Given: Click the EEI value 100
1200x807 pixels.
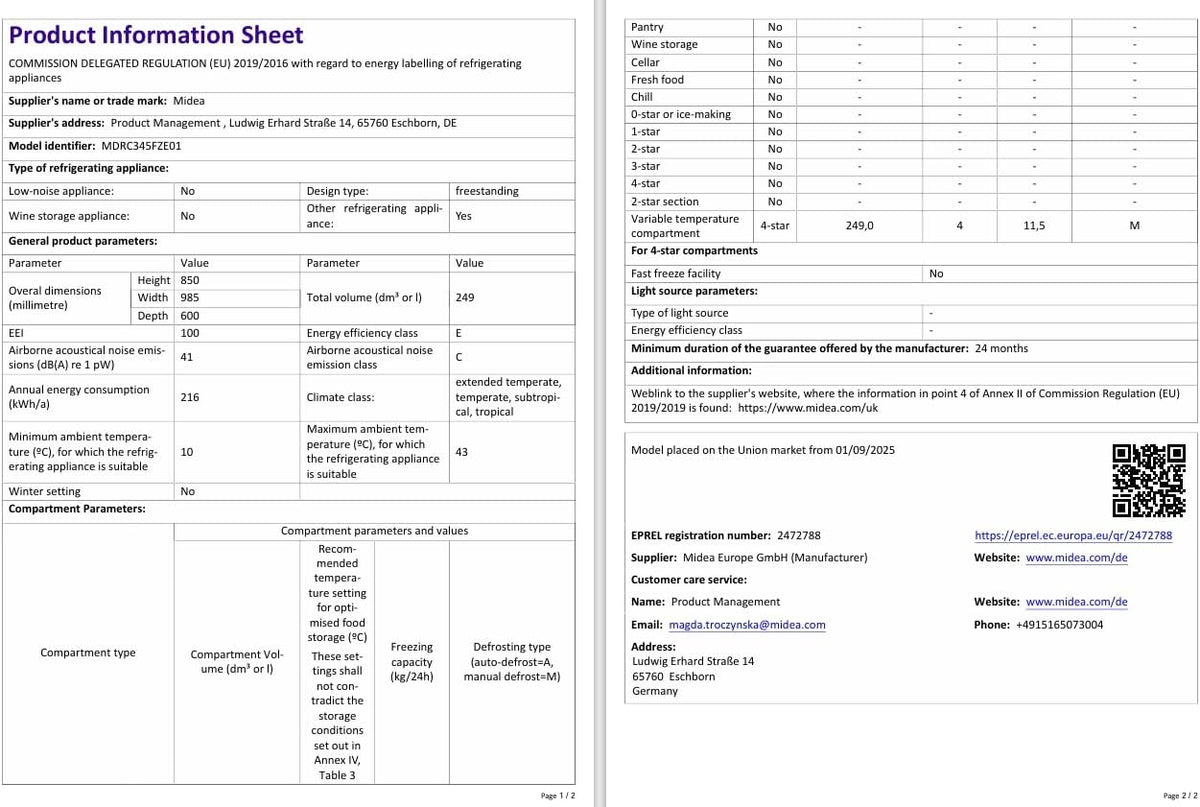Looking at the screenshot, I should click(x=190, y=333).
